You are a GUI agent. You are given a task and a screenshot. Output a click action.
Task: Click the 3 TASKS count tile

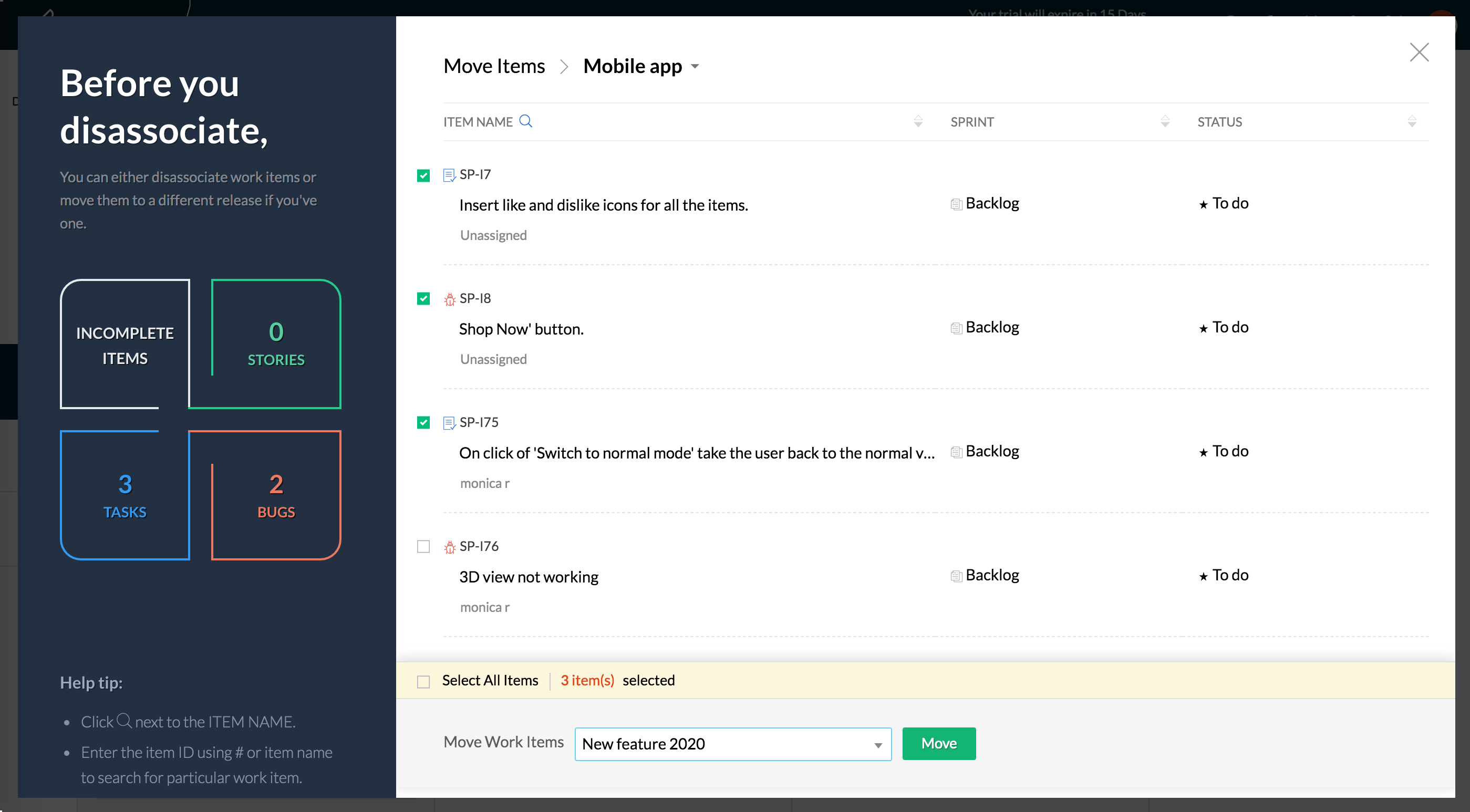tap(125, 495)
